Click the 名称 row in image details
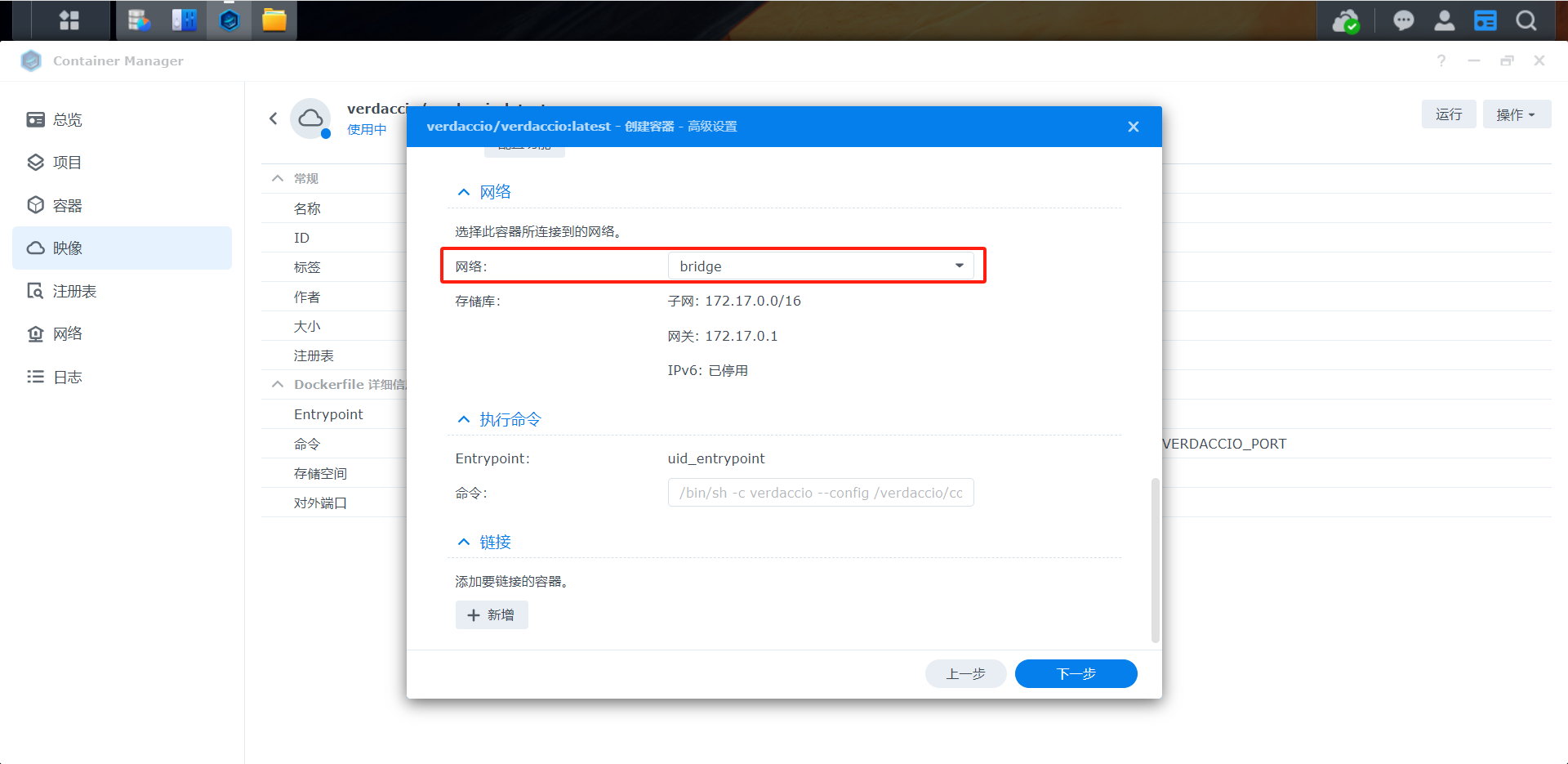The height and width of the screenshot is (764, 1568). pos(335,208)
